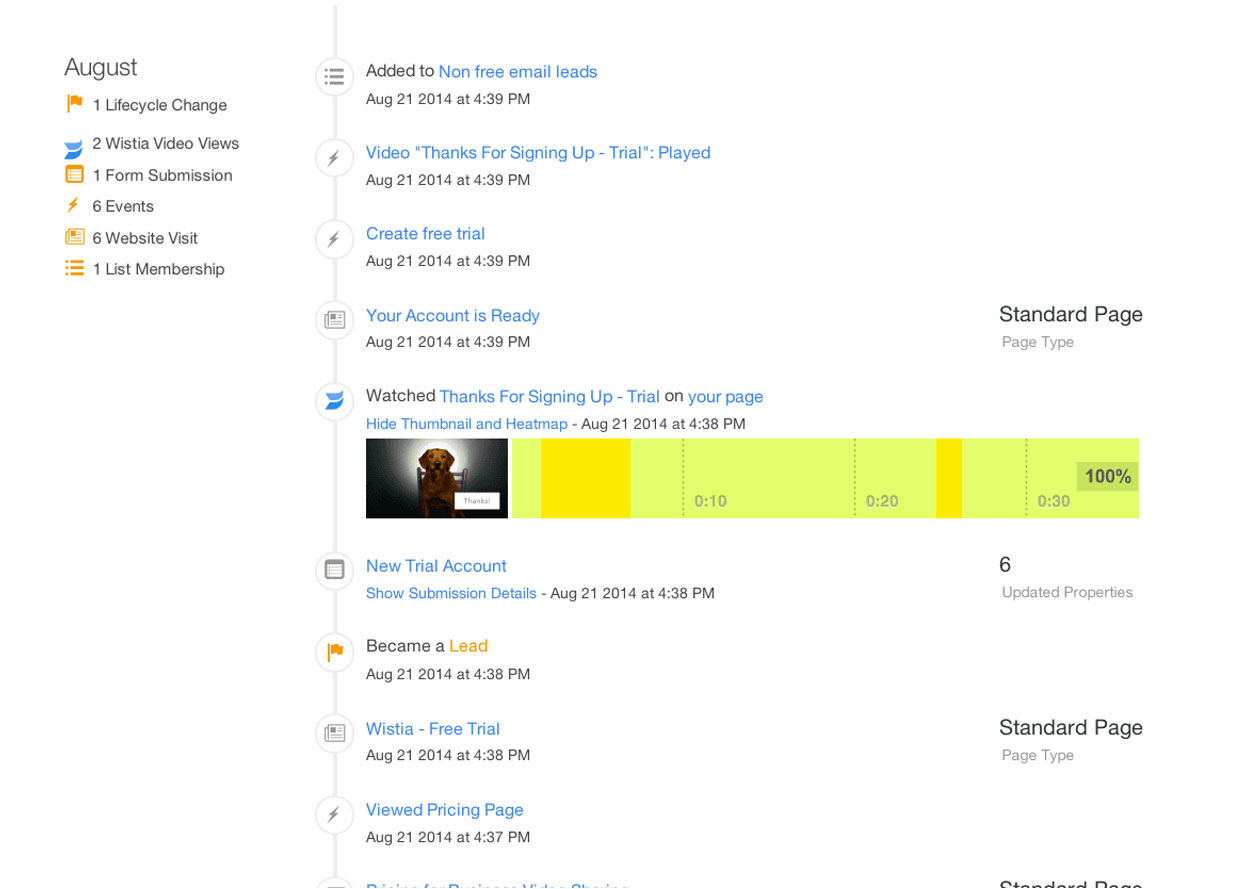Open the watched Thanks For Signing Up - Trial video link
Image resolution: width=1234 pixels, height=889 pixels.
tap(549, 397)
